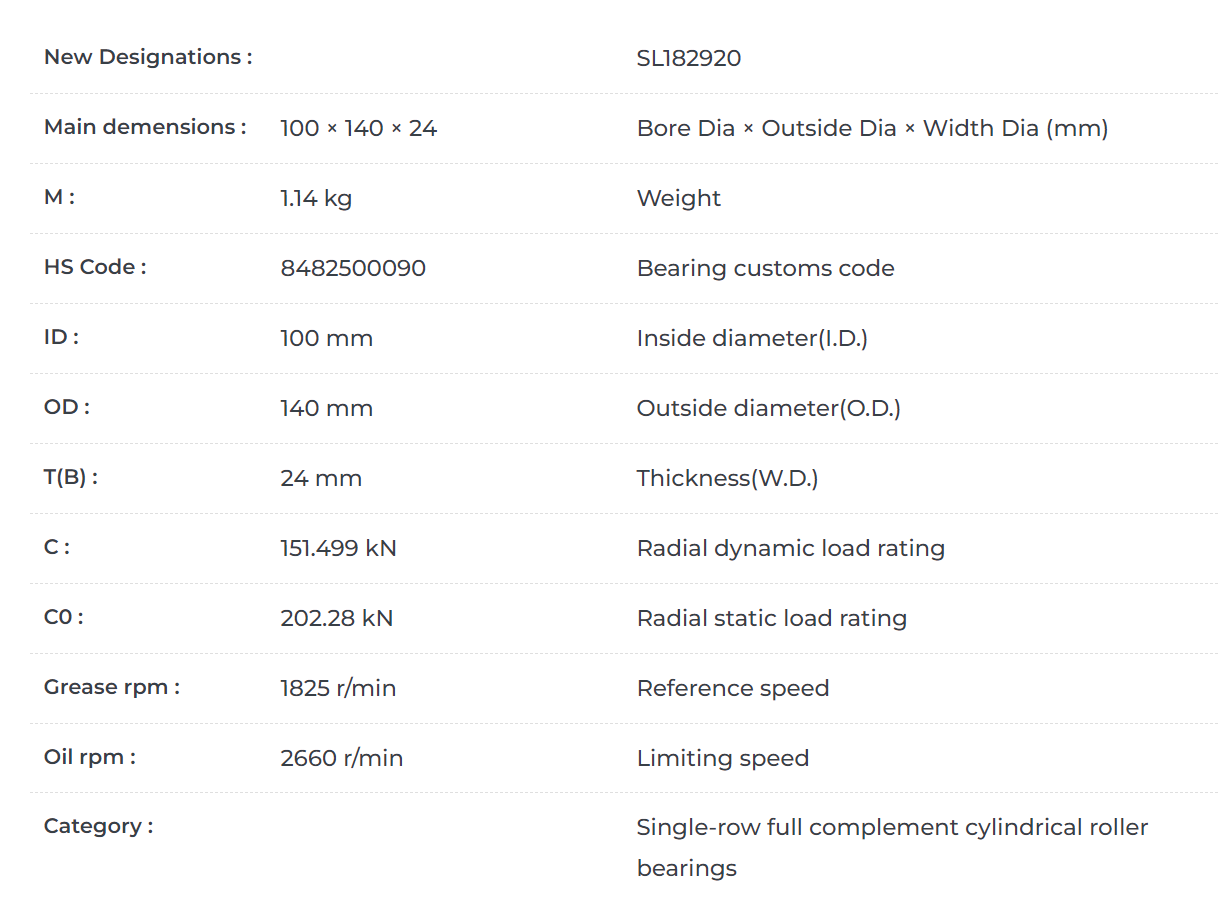Screen dimensions: 1219x901
Task: Click Single-row full complement cylindrical roller bearings
Action: coord(893,847)
